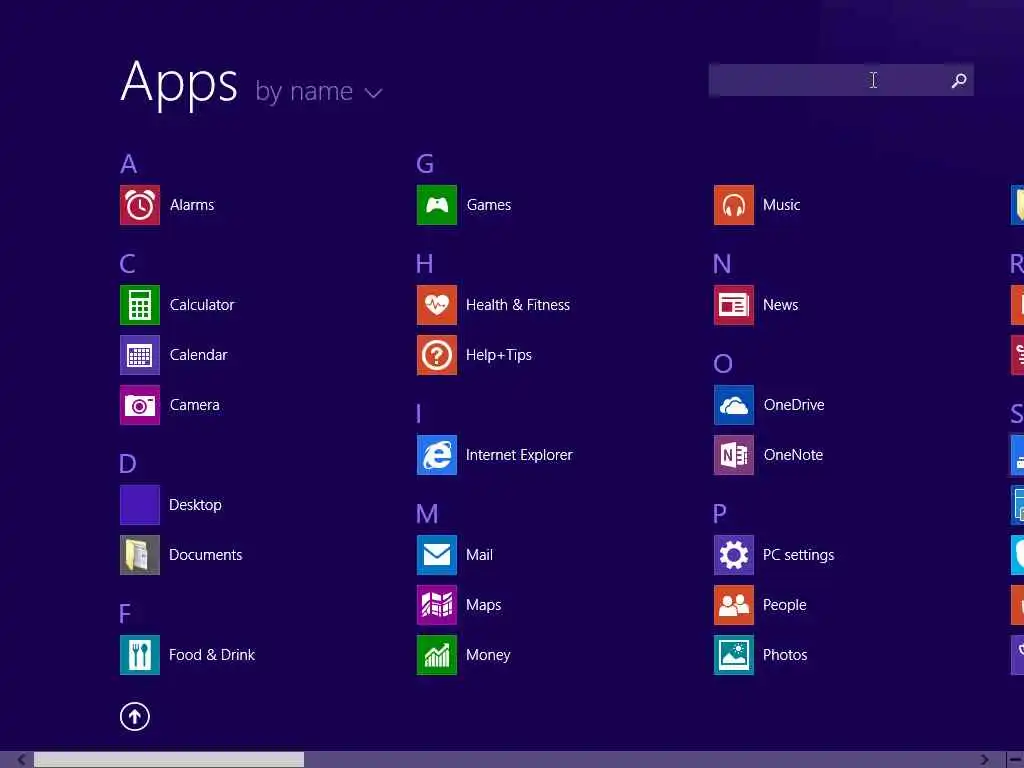The width and height of the screenshot is (1024, 768).
Task: Launch the People app icon
Action: click(734, 605)
